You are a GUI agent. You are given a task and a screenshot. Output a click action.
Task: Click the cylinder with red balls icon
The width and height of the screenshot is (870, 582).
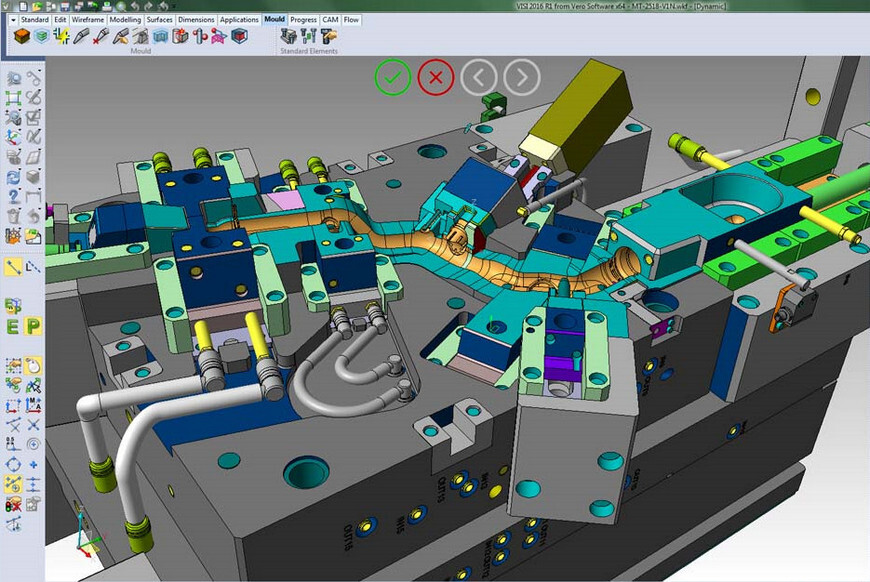[x=200, y=37]
